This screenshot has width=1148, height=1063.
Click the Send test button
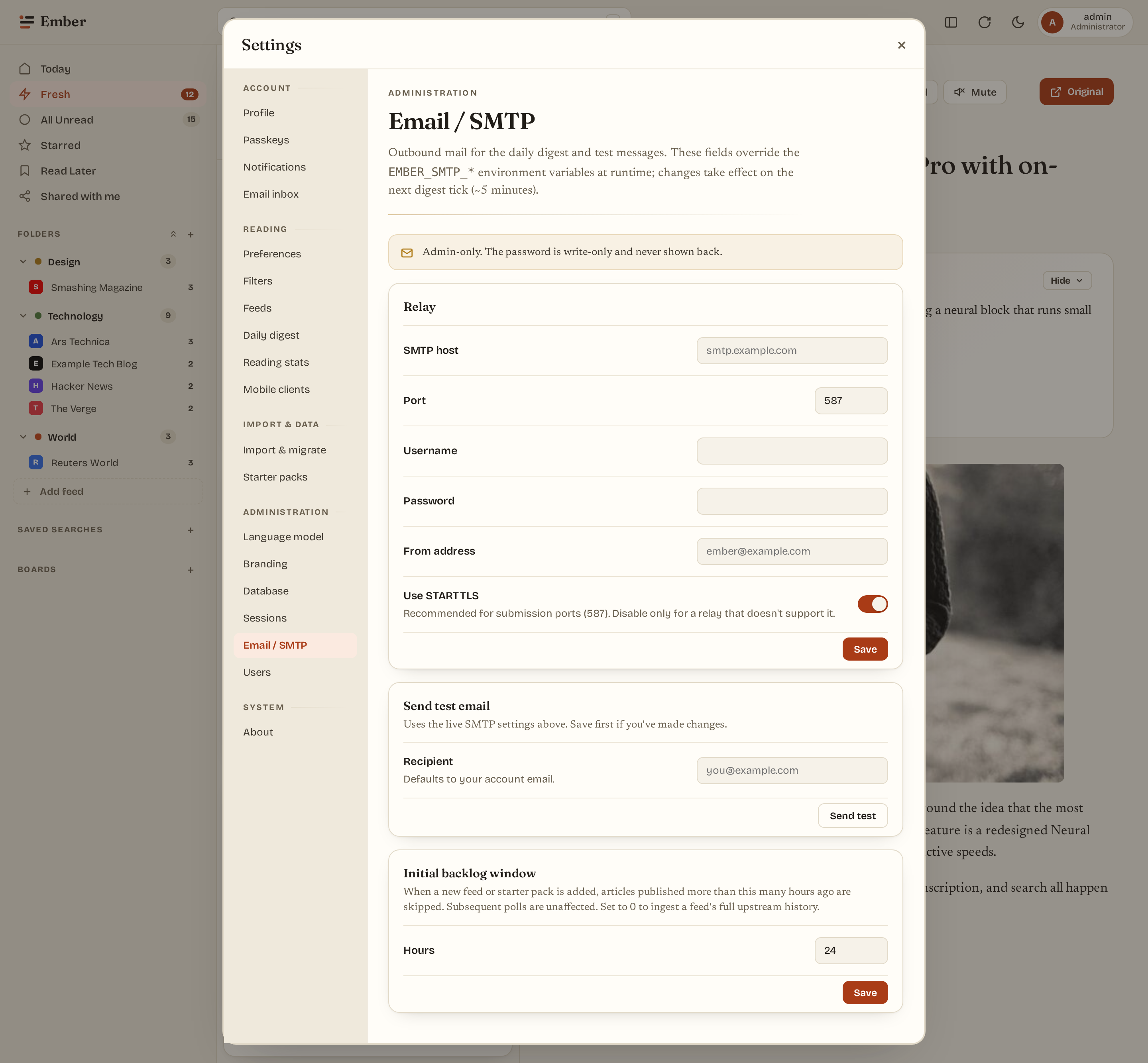[x=852, y=816]
